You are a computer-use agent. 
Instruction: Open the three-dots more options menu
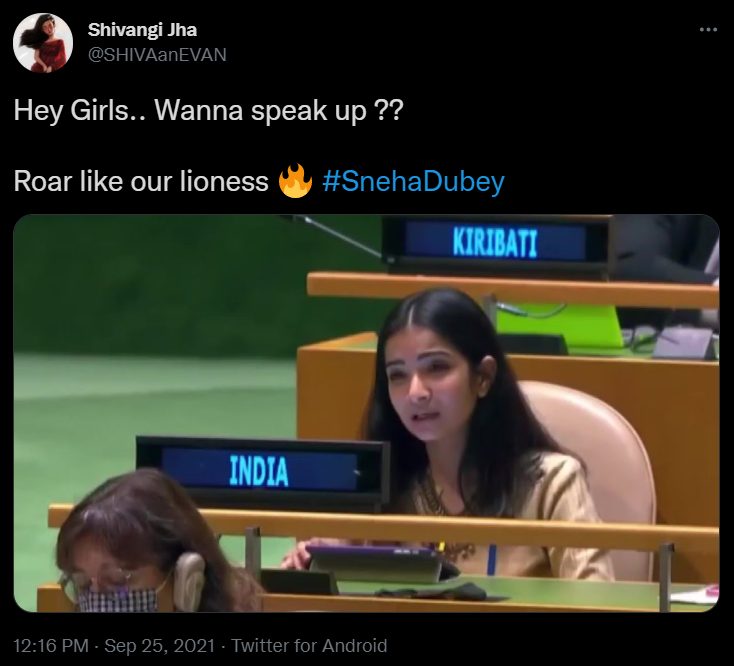click(708, 30)
